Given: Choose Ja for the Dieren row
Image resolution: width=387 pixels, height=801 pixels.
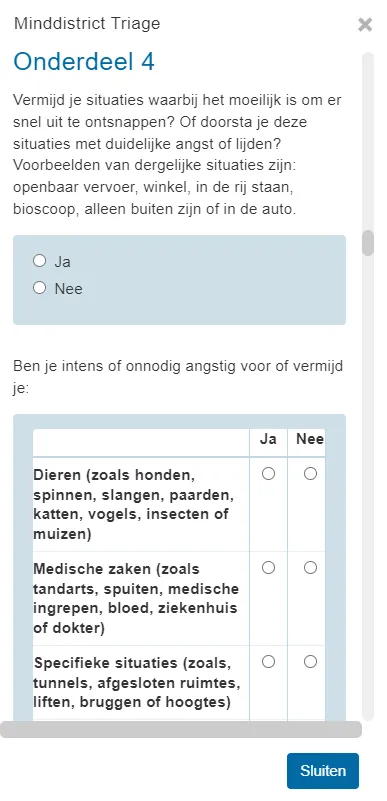Looking at the screenshot, I should click(x=269, y=474).
